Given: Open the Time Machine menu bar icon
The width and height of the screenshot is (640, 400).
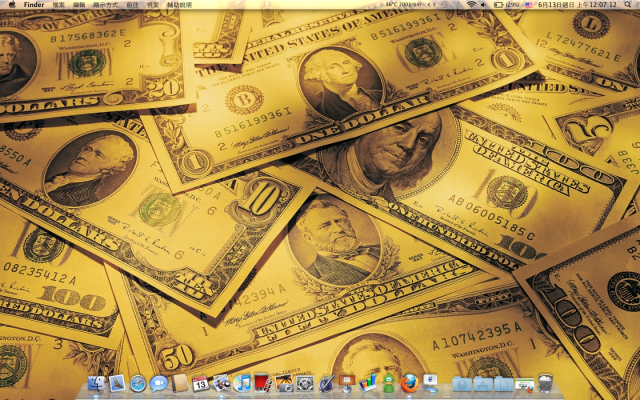Looking at the screenshot, I should [x=444, y=4].
